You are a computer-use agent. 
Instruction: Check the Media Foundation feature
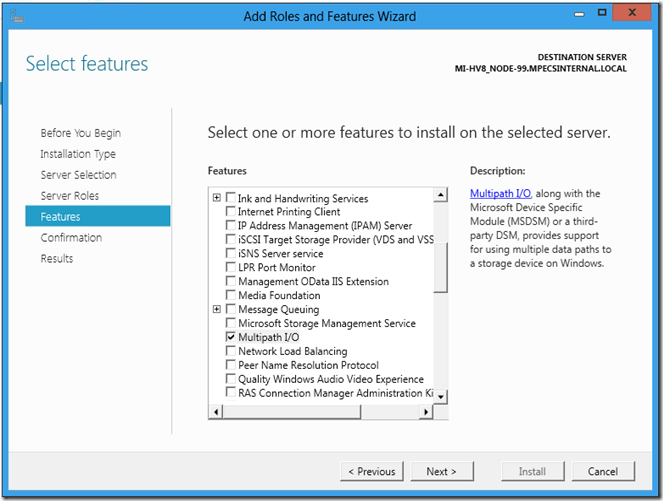(231, 296)
